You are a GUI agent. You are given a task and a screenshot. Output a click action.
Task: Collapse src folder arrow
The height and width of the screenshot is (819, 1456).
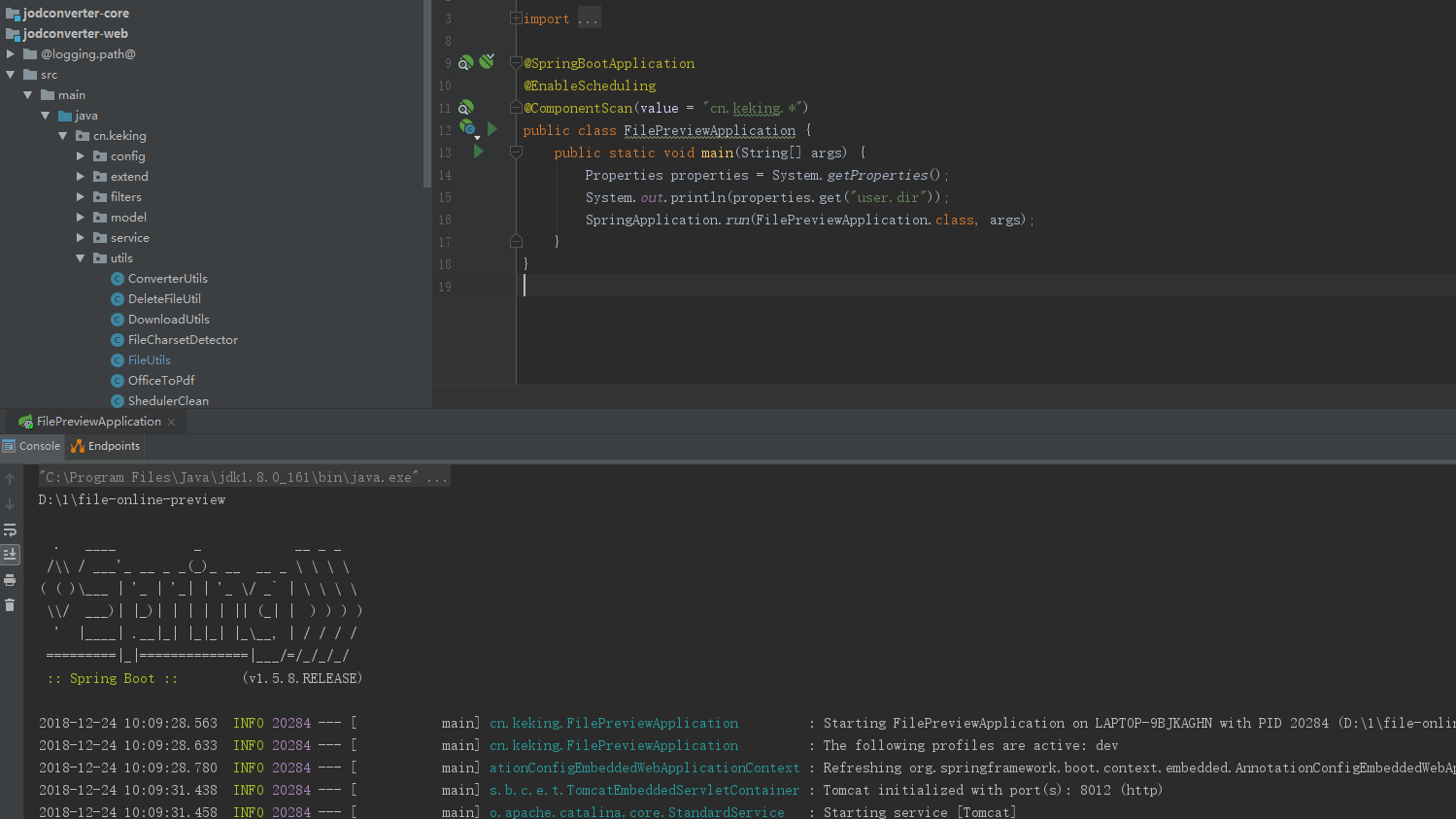tap(11, 75)
